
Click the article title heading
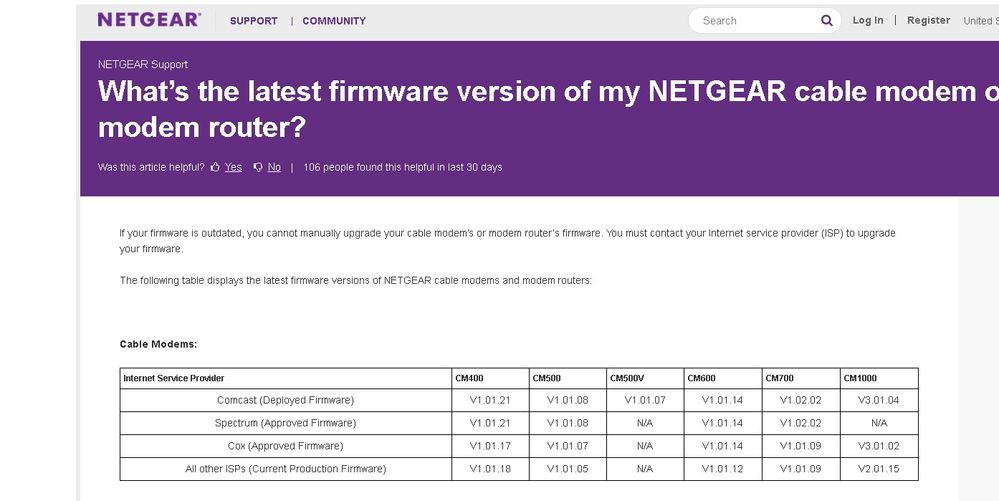(x=548, y=109)
